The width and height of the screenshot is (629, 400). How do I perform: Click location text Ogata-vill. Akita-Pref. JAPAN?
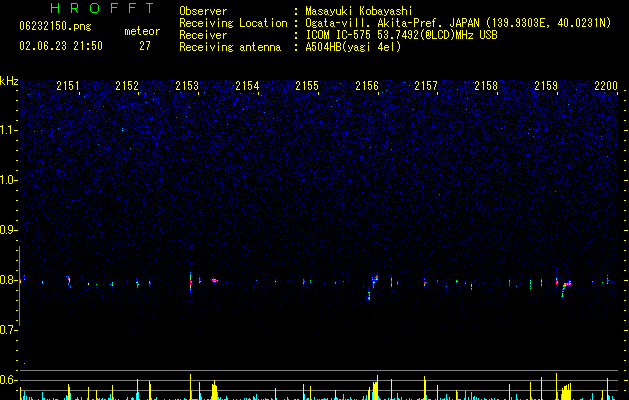tap(393, 23)
